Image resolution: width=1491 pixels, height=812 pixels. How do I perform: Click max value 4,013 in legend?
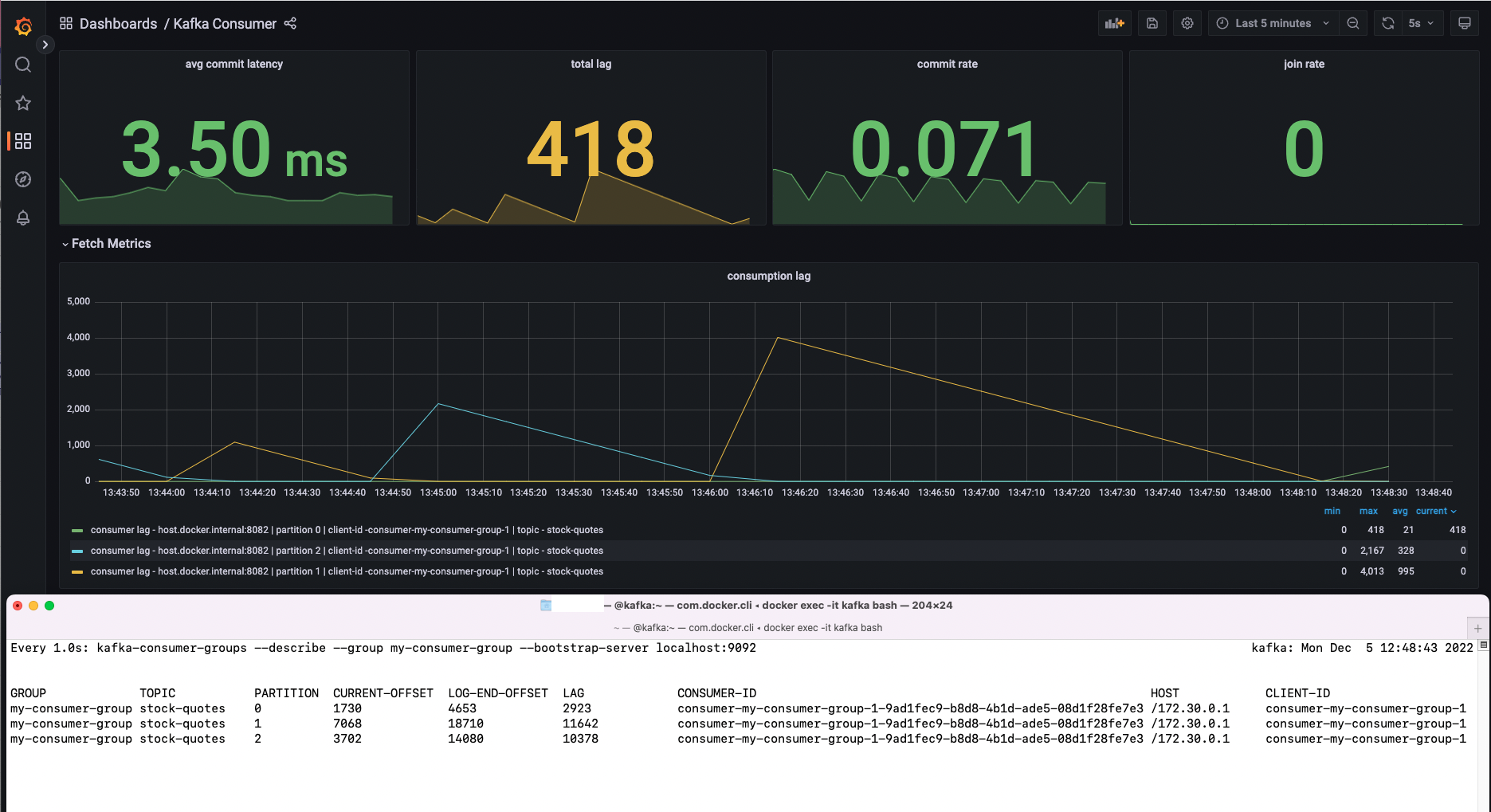[x=1371, y=571]
